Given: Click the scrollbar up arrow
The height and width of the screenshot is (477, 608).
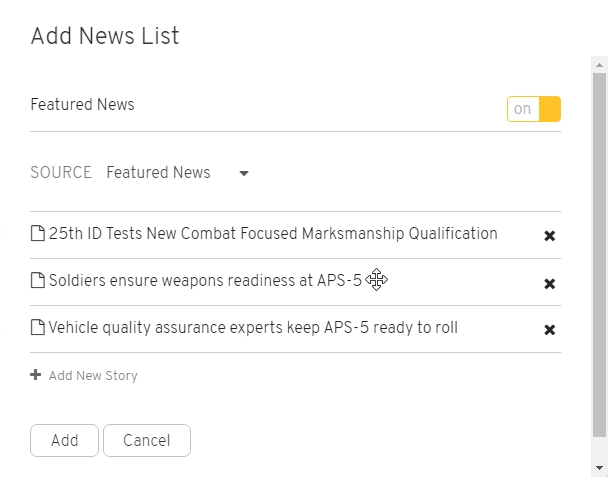Looking at the screenshot, I should point(599,65).
